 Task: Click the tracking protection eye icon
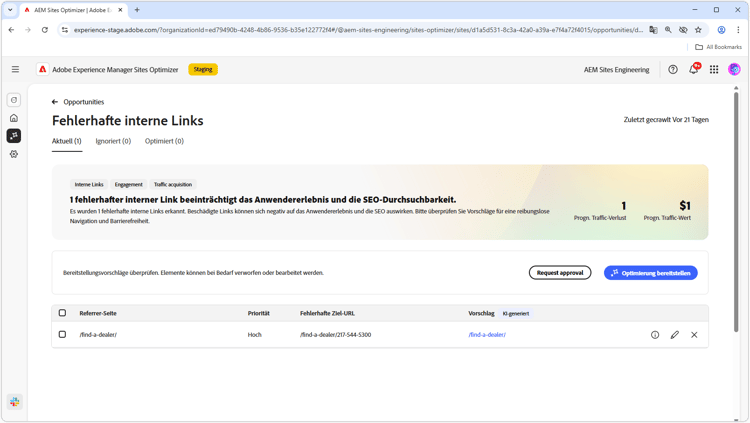pyautogui.click(x=683, y=30)
